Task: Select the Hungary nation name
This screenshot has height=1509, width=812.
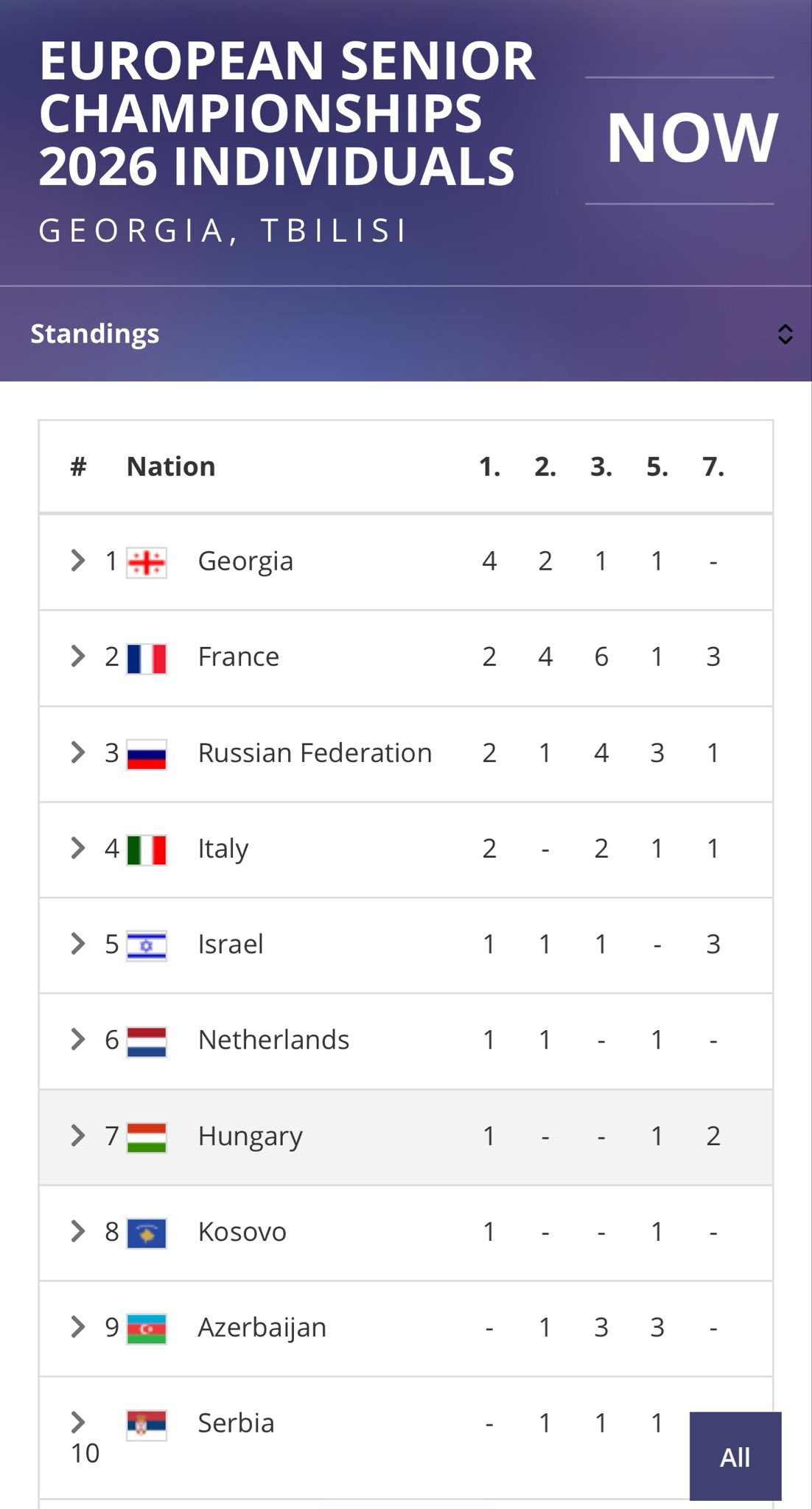Action: coord(250,1136)
